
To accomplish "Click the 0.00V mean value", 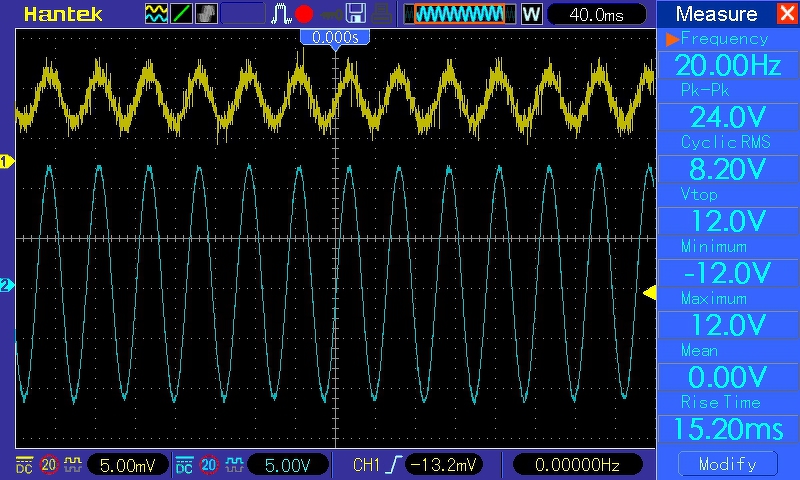I will [728, 377].
